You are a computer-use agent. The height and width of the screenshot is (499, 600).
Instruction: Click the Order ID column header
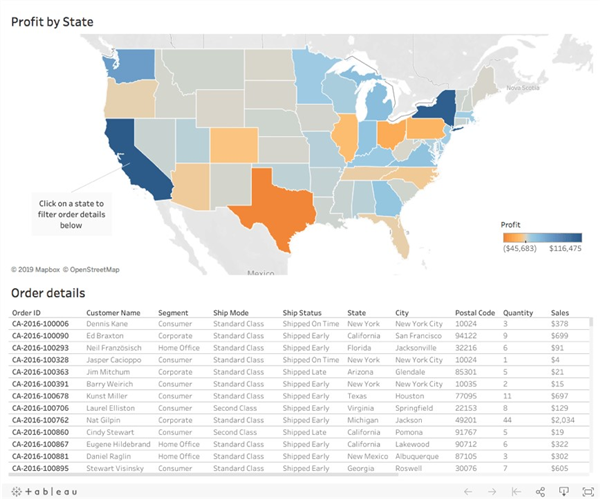click(26, 313)
